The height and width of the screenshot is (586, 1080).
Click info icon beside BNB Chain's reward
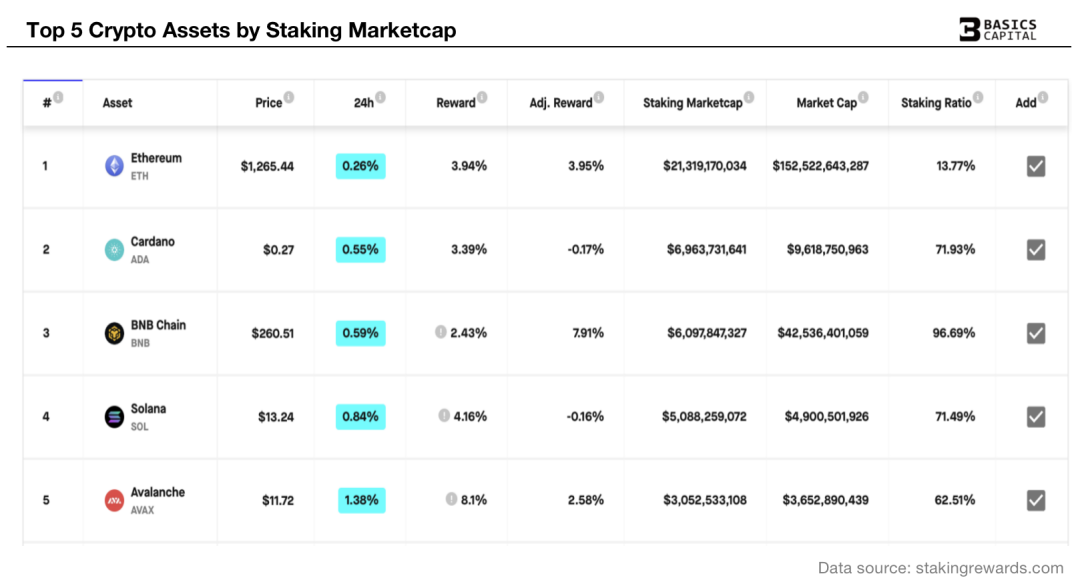coord(440,332)
